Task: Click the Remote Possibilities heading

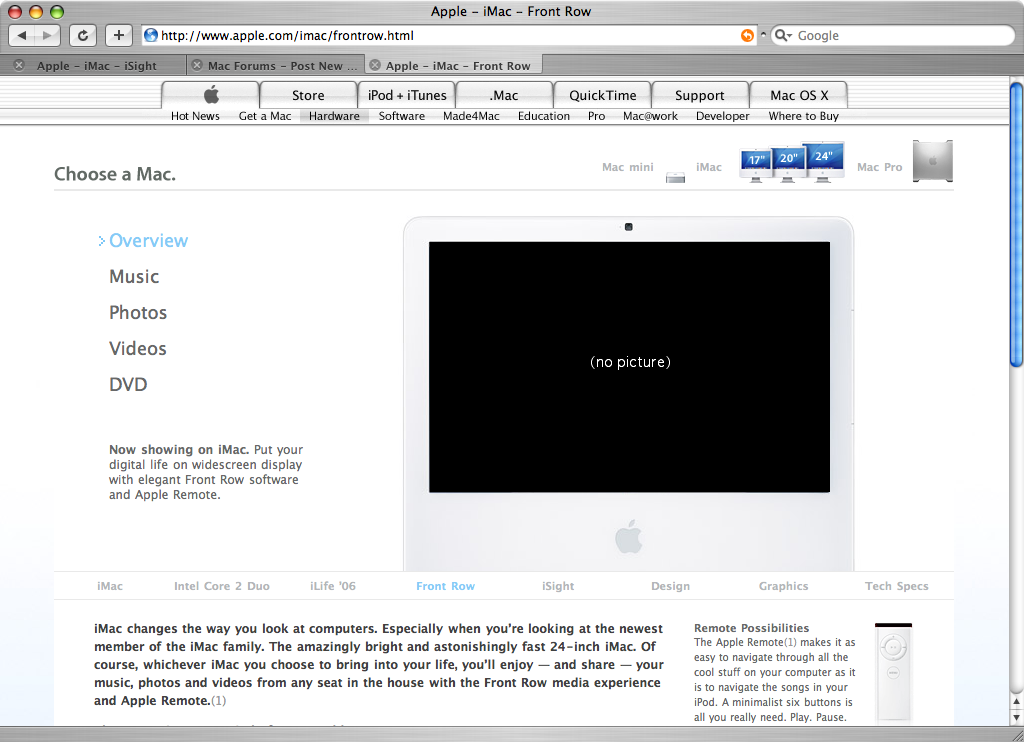Action: [x=751, y=628]
